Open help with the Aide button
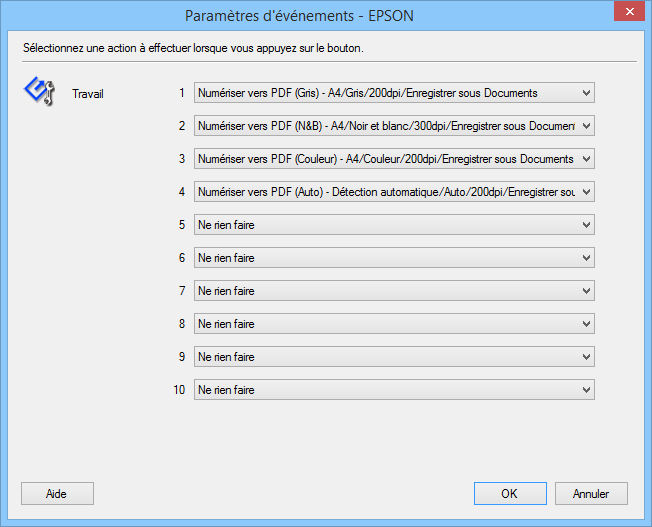 click(x=57, y=494)
